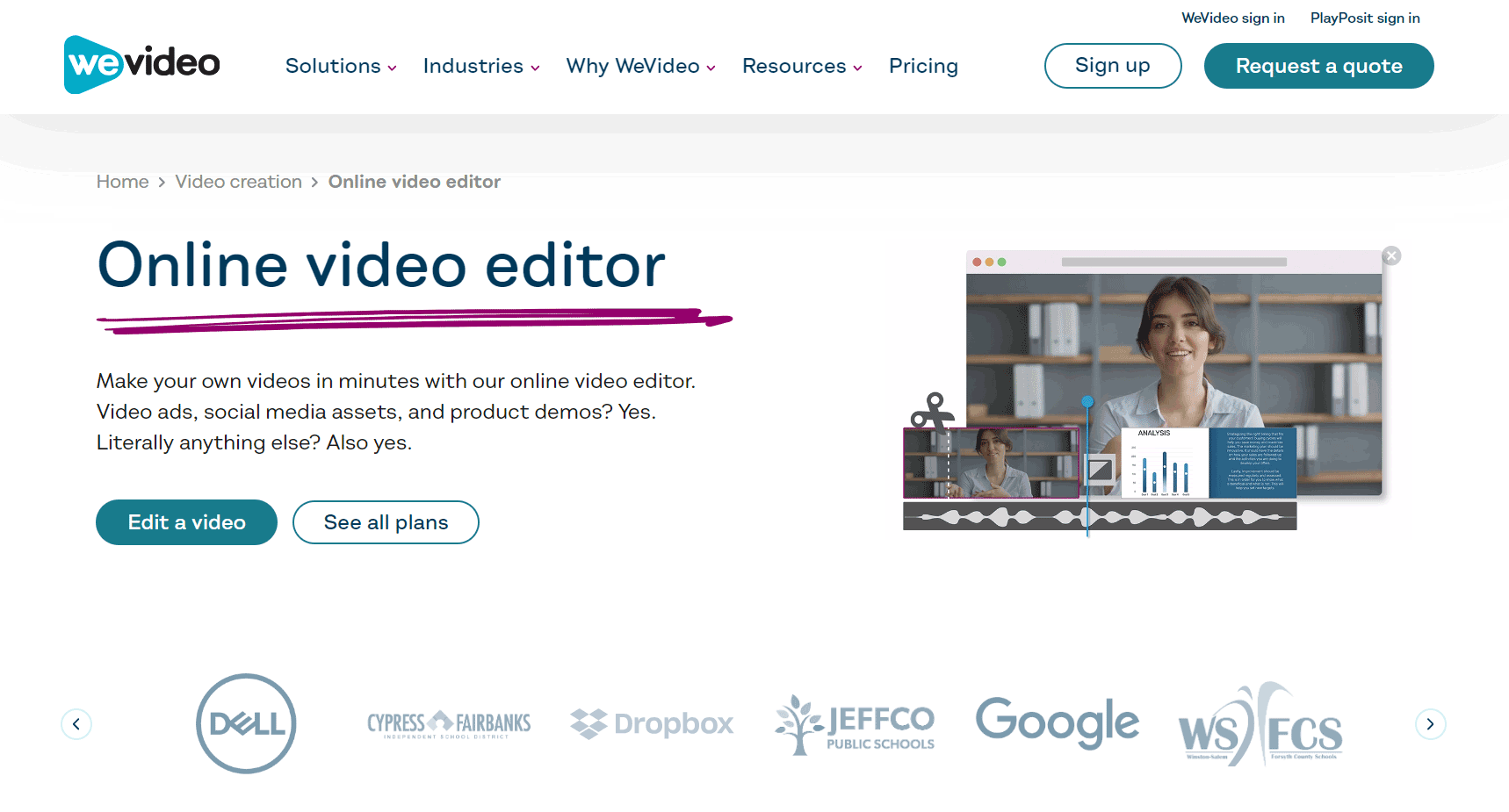Click the Dell logo
The height and width of the screenshot is (812, 1509).
coord(246,723)
